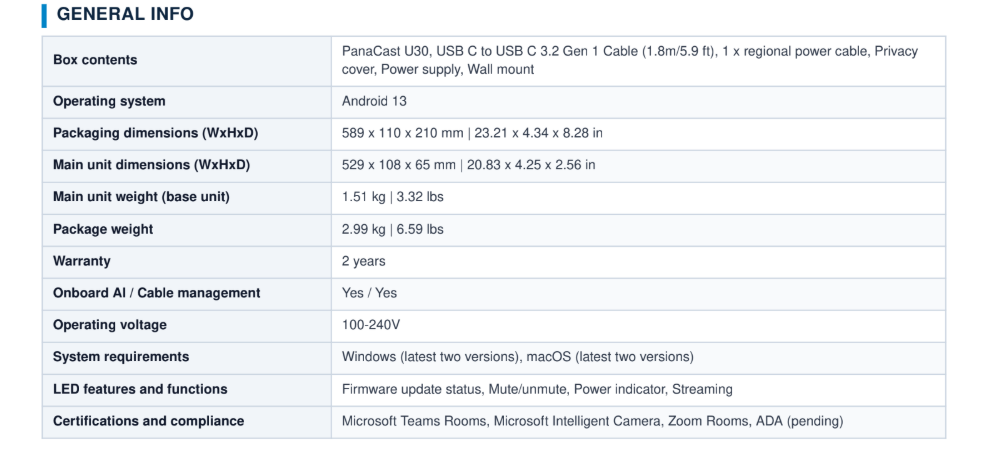Select Main unit weight (base unit) label
The image size is (991, 451).
coord(141,197)
